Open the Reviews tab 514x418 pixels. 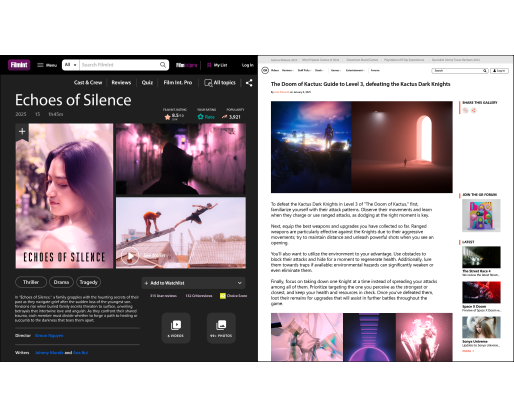121,83
